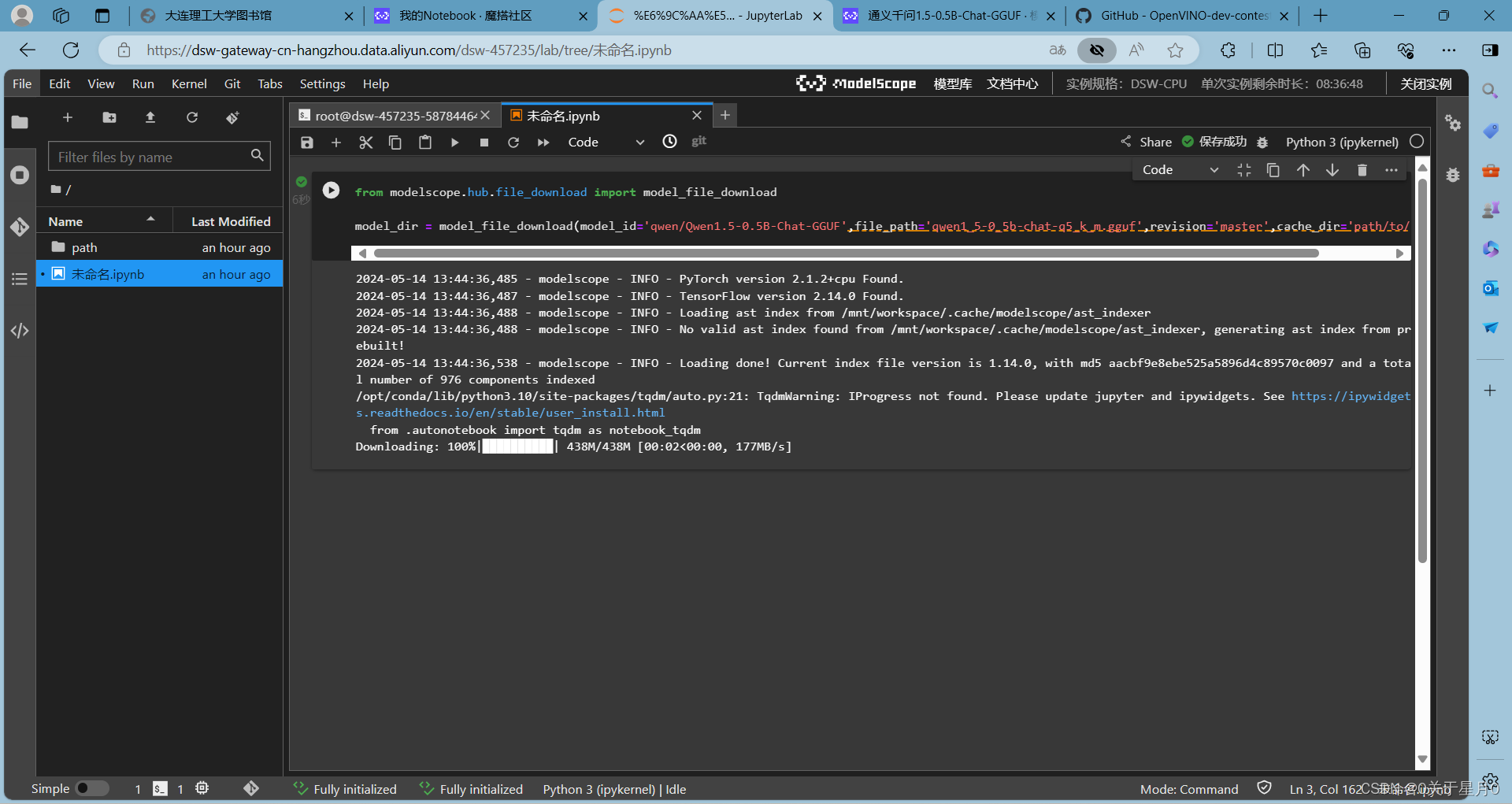Screen dimensions: 1512x804
Task: Click the horizontal scrollbar of the code cell
Action: click(847, 254)
